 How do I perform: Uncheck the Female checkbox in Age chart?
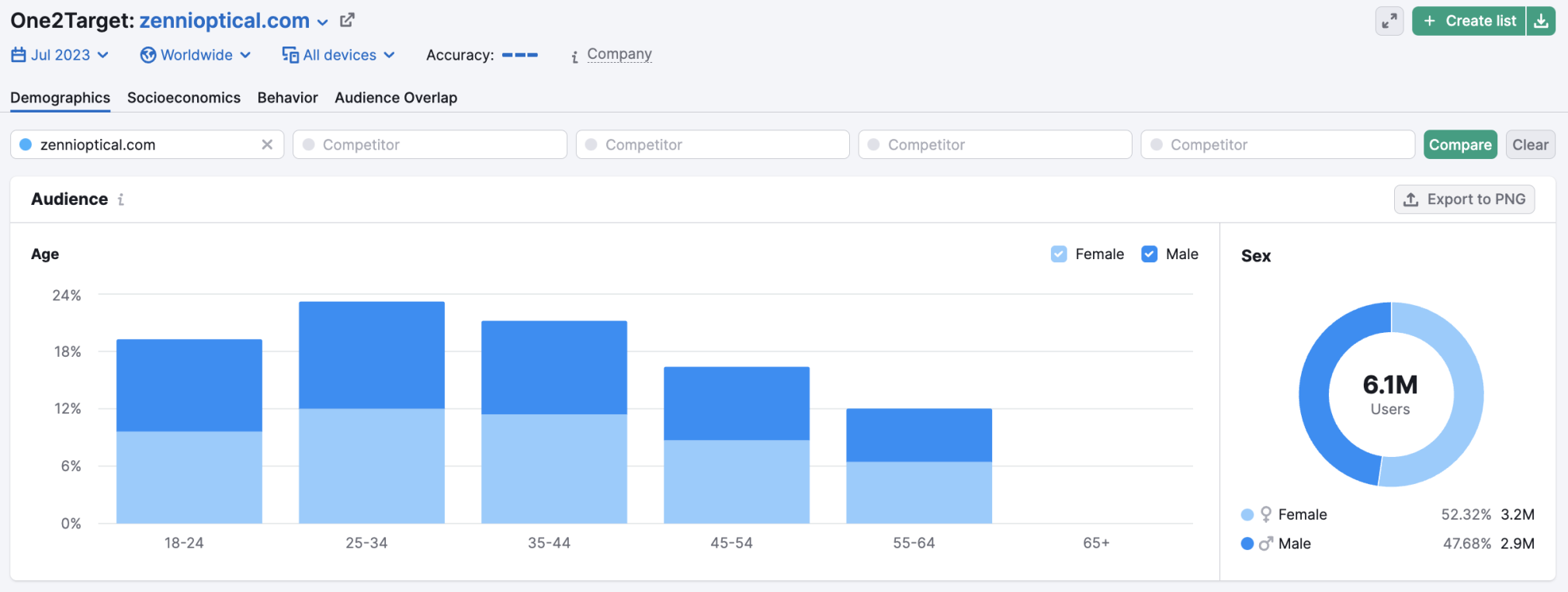pos(1059,254)
